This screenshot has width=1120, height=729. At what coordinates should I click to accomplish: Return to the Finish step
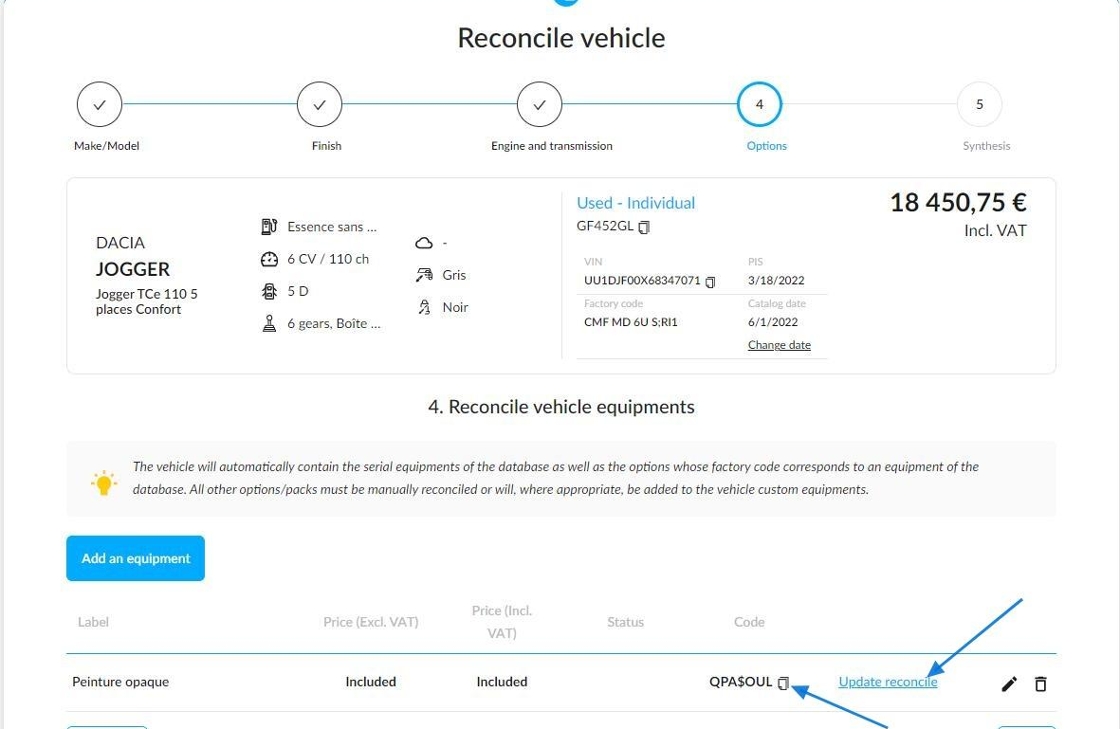point(319,104)
